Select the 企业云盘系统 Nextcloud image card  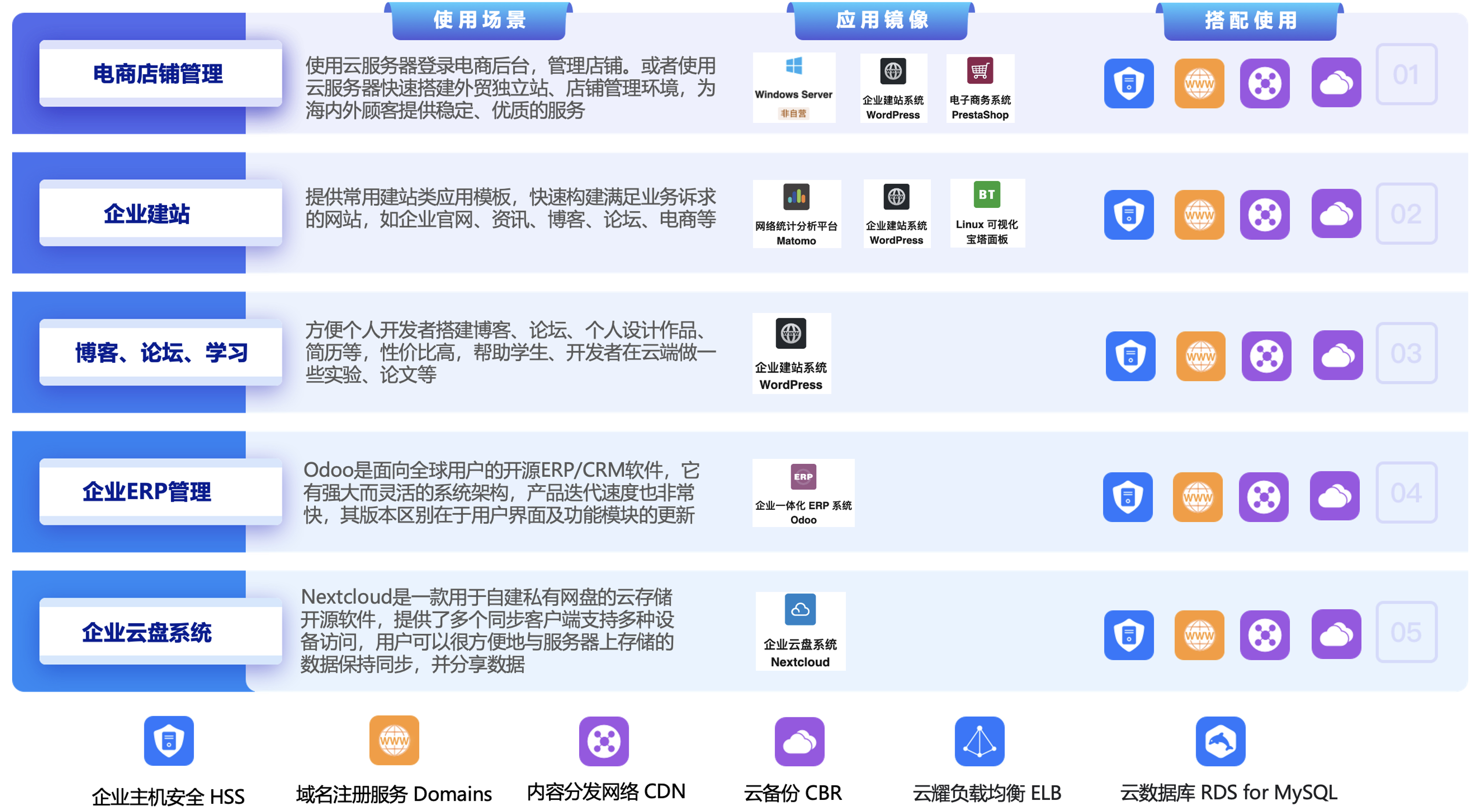(x=800, y=631)
